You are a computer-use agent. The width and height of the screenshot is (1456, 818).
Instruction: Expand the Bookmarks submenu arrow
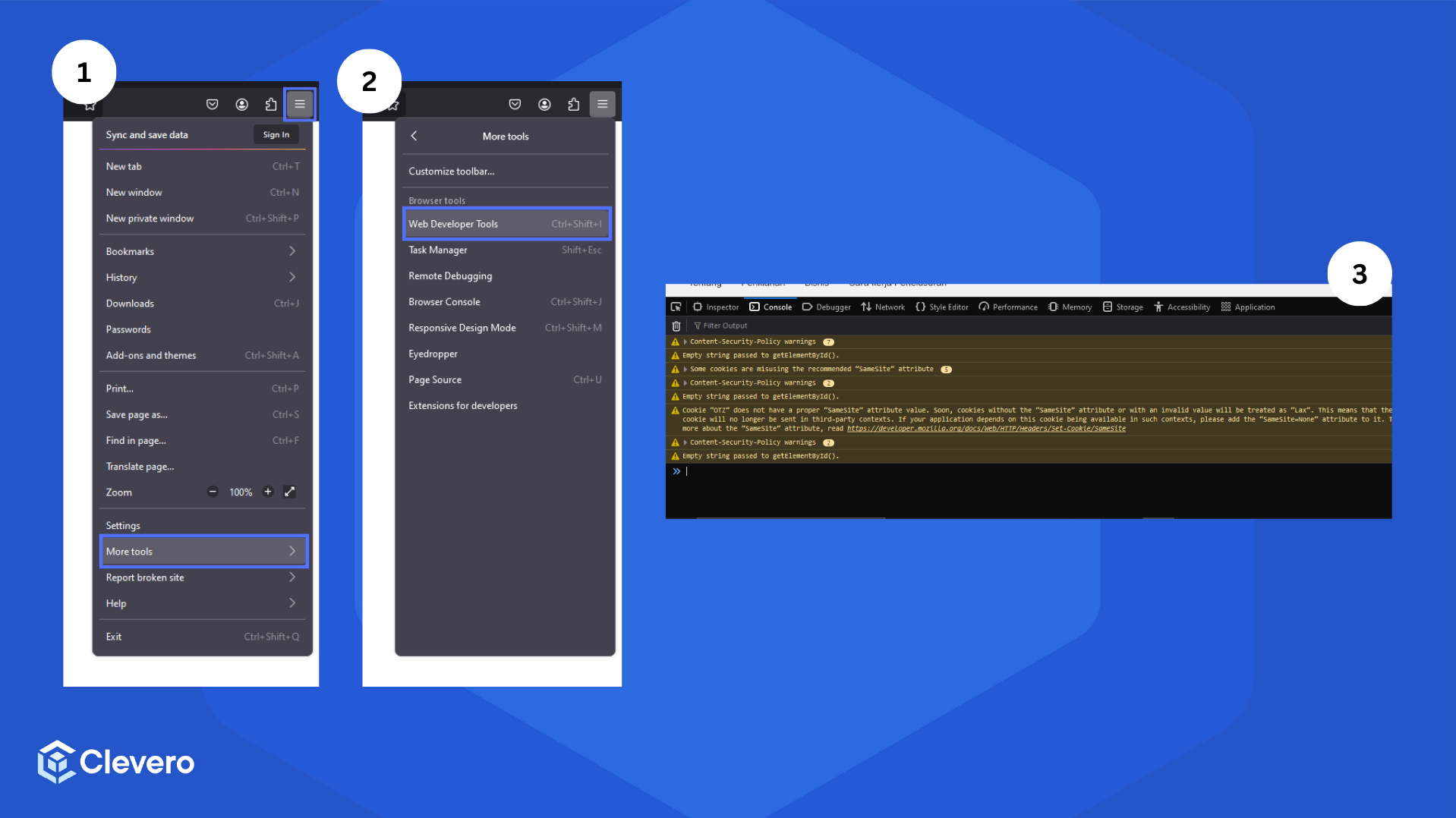click(x=292, y=251)
